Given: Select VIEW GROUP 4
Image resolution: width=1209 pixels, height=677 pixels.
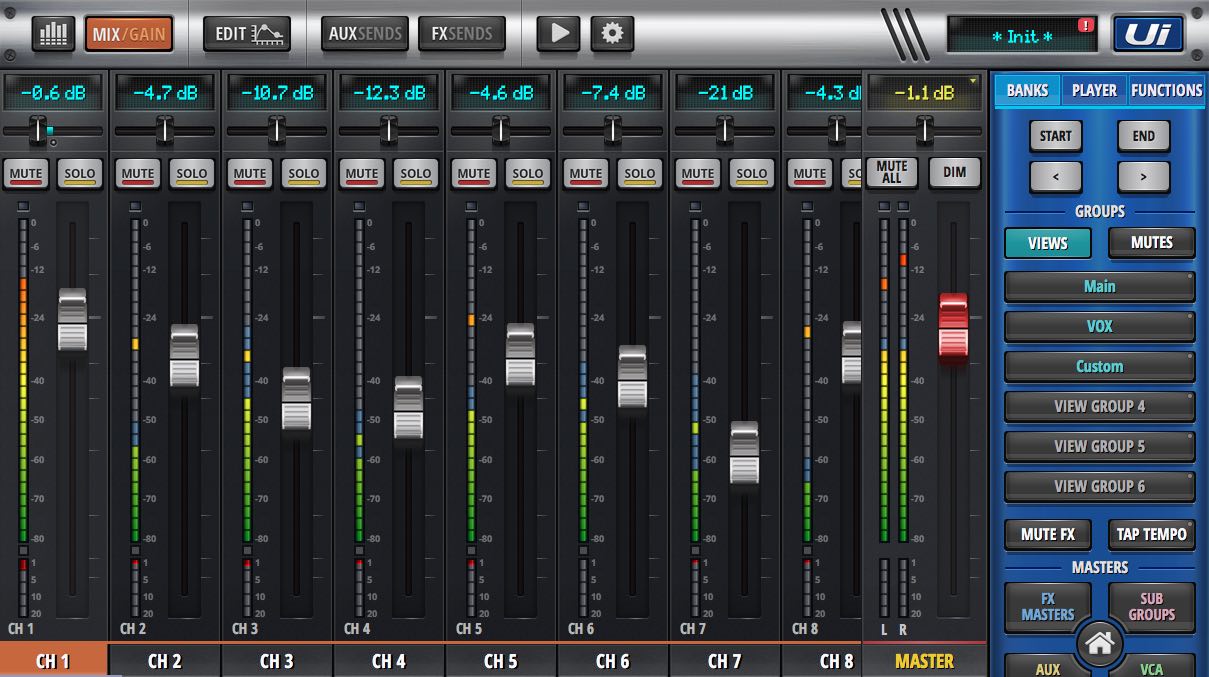Looking at the screenshot, I should coord(1100,406).
